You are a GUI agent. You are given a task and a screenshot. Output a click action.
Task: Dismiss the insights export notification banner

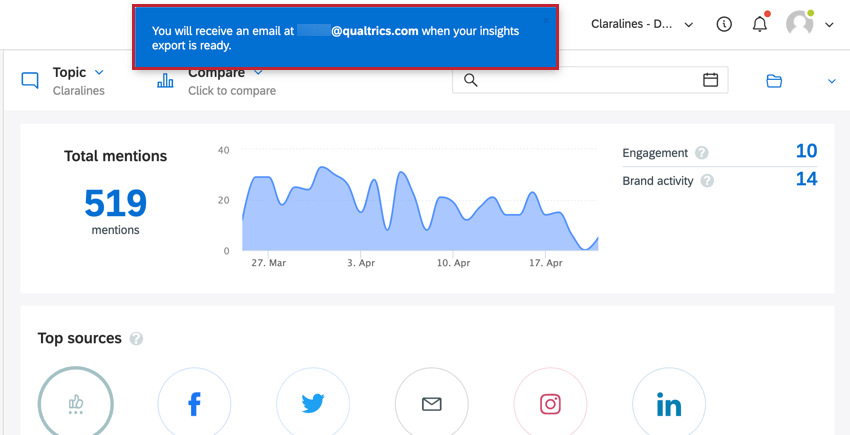[x=546, y=21]
